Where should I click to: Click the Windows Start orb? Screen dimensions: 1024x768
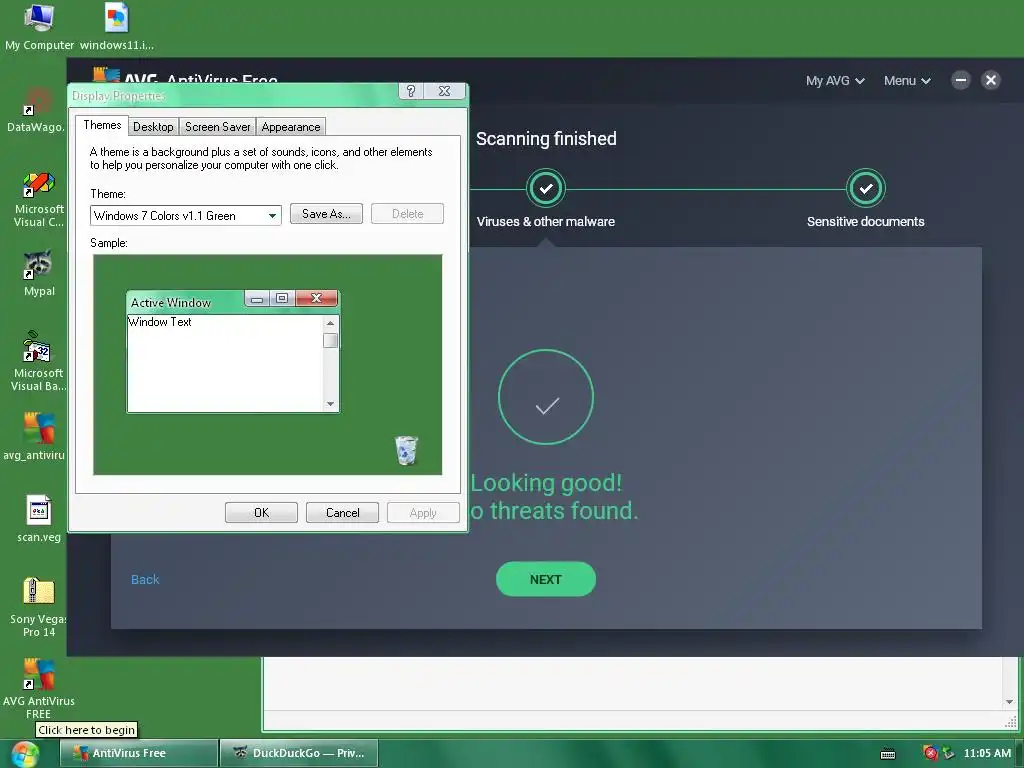point(25,754)
